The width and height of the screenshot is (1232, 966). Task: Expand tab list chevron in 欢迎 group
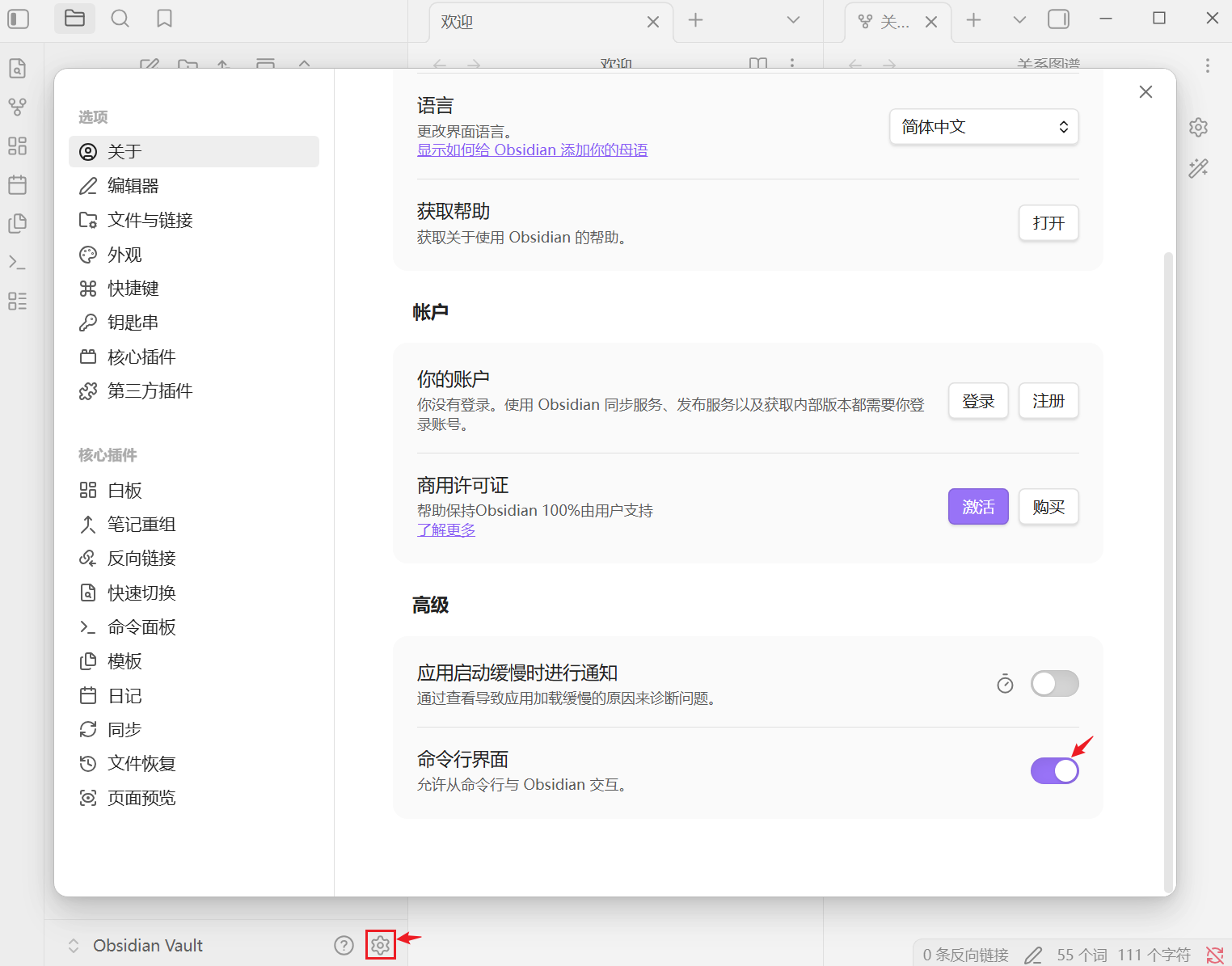pyautogui.click(x=793, y=20)
